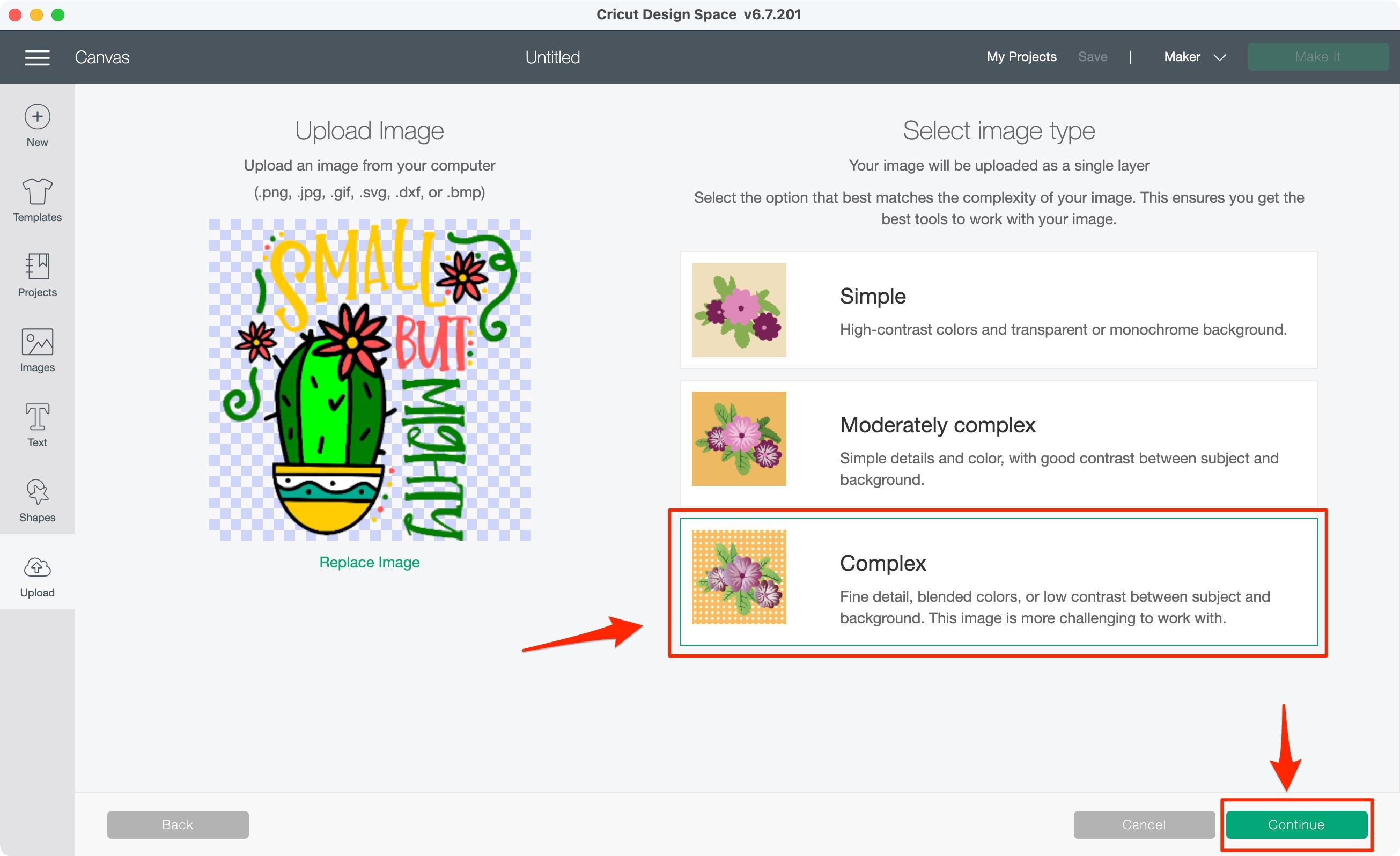Open the hamburger menu
This screenshot has width=1400, height=856.
(37, 57)
